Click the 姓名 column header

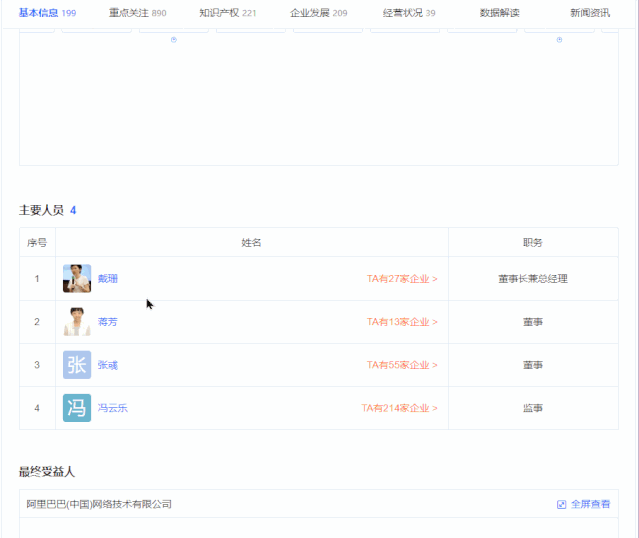click(251, 243)
